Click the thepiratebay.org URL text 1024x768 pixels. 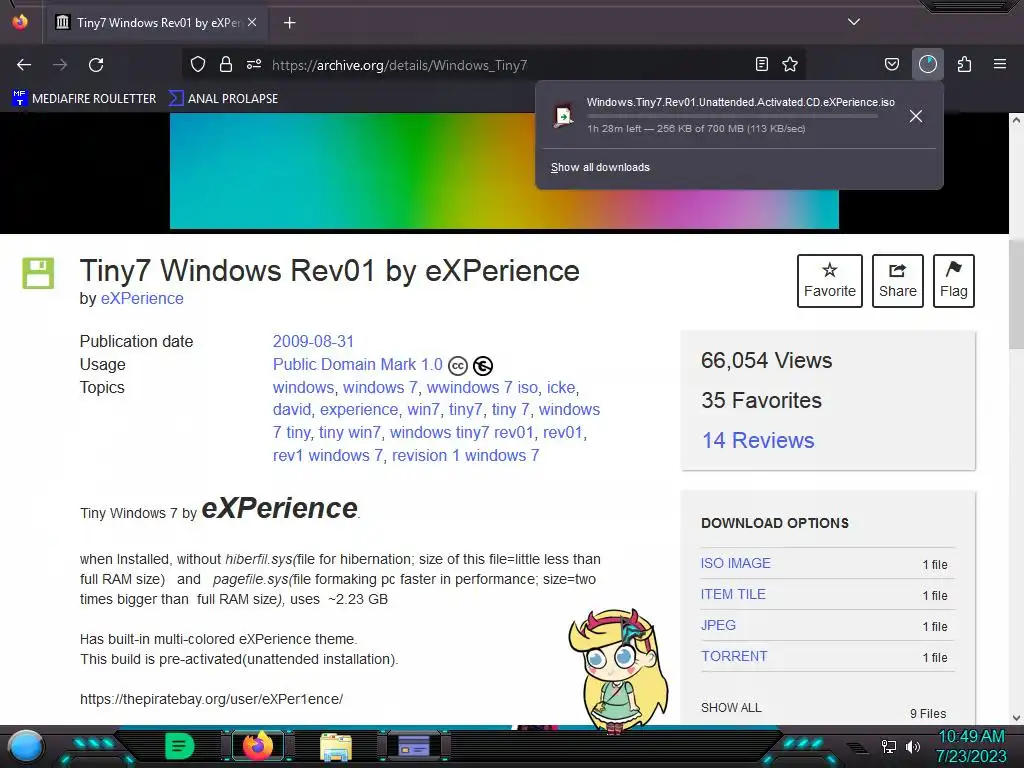point(211,699)
